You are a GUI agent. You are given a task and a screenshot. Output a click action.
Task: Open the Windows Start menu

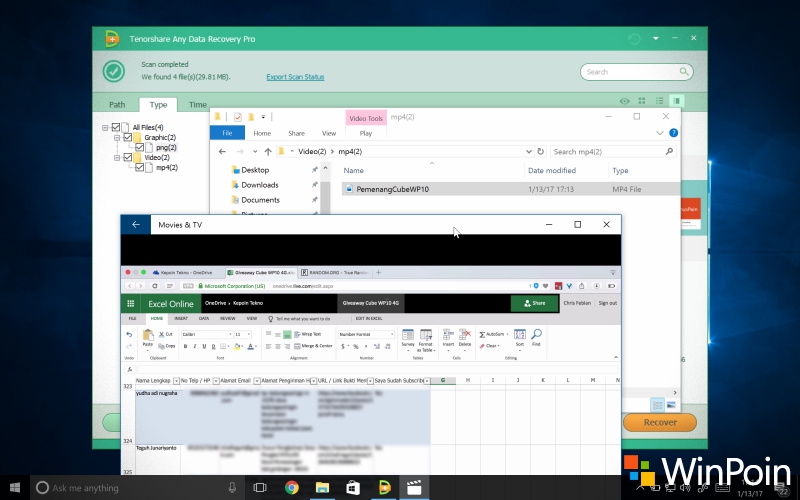(15, 488)
